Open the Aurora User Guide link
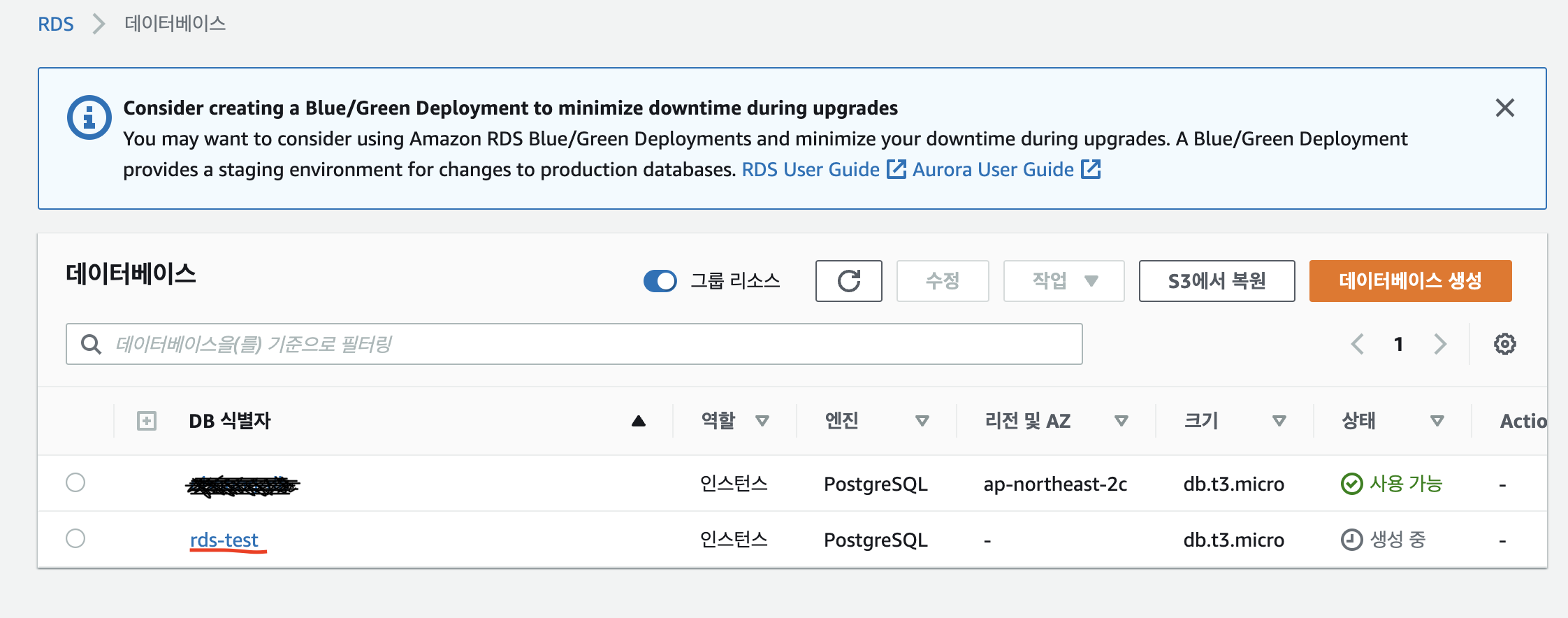Viewport: 1568px width, 618px height. coord(993,169)
